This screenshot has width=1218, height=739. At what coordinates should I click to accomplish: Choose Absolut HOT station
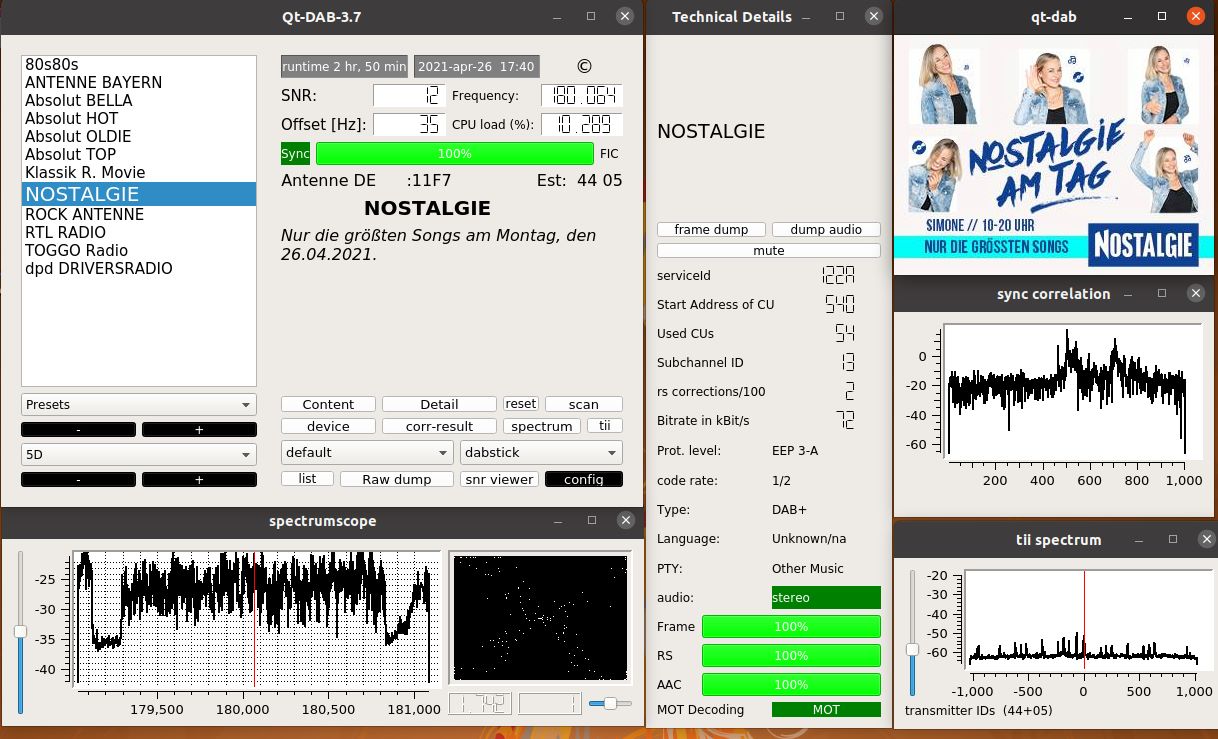[x=139, y=119]
